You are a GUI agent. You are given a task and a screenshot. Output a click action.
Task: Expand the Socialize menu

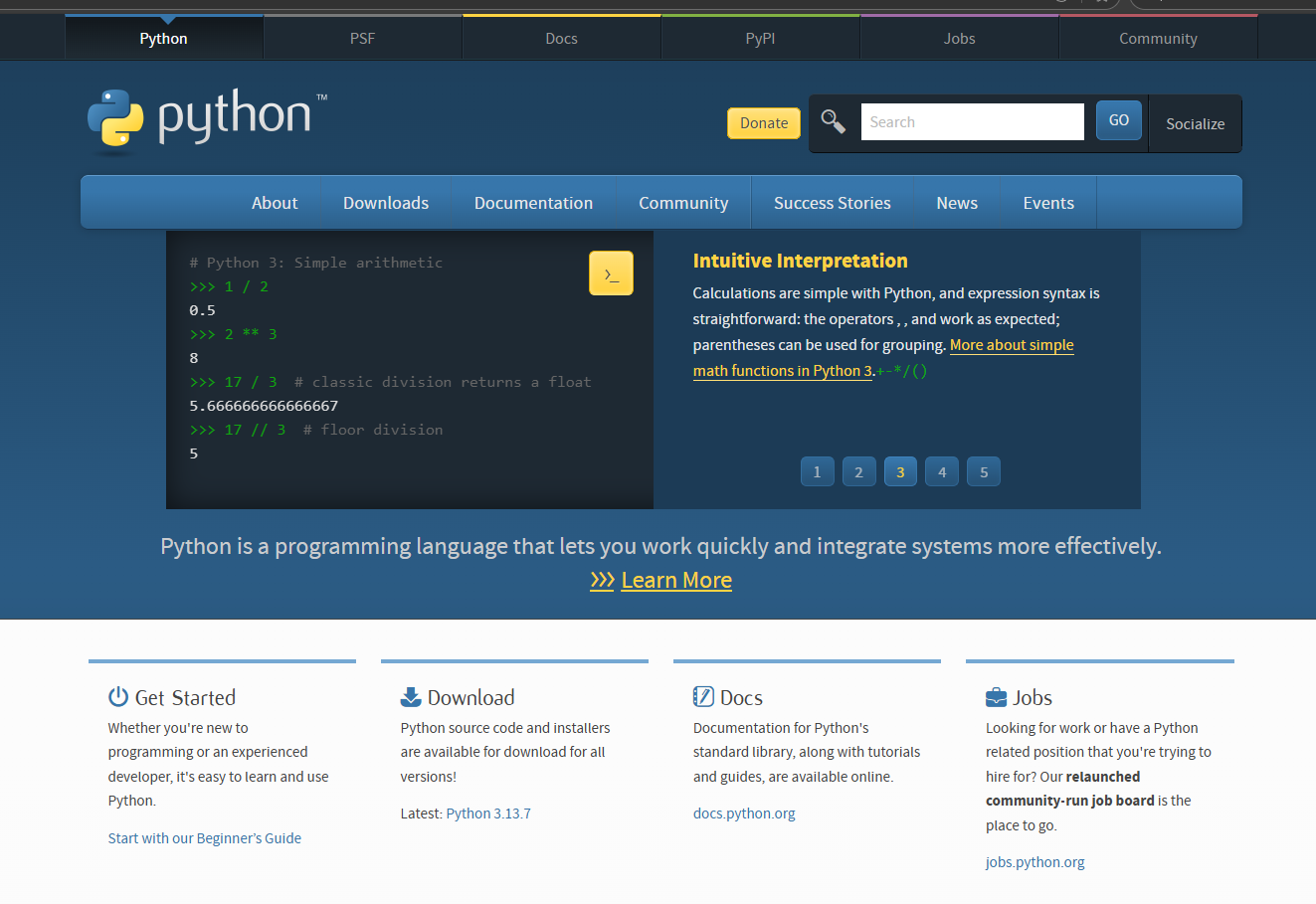coord(1196,124)
